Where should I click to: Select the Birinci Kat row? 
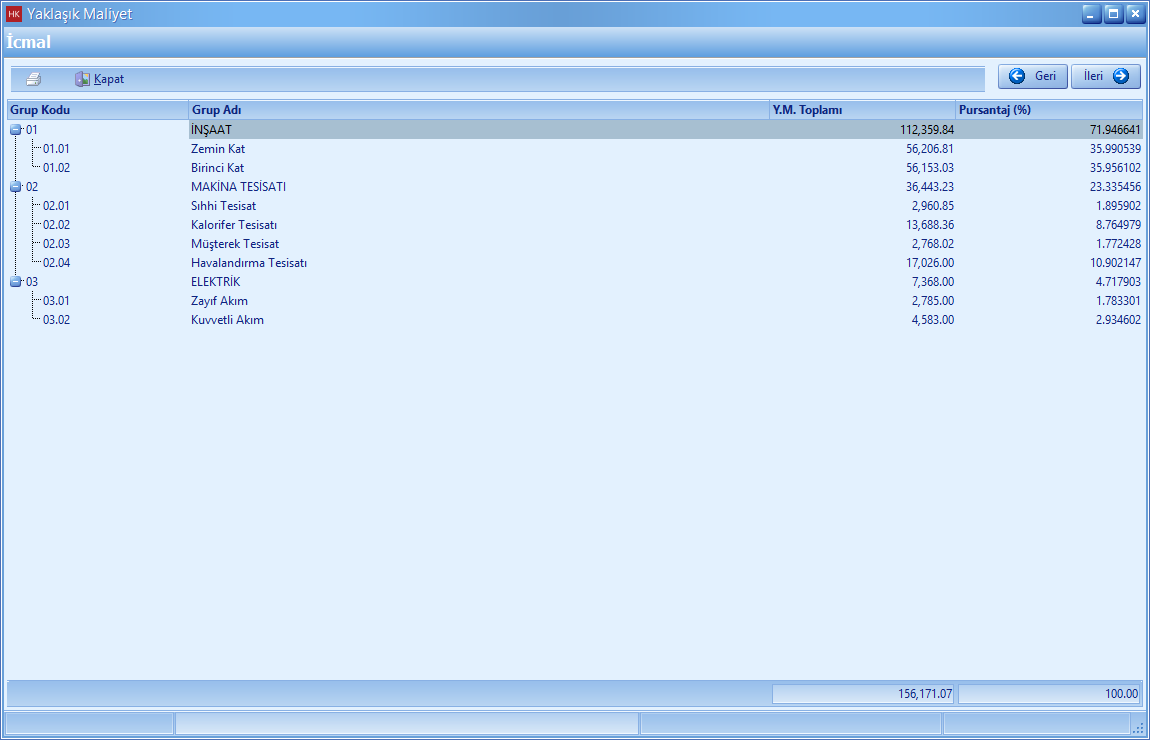coord(217,168)
